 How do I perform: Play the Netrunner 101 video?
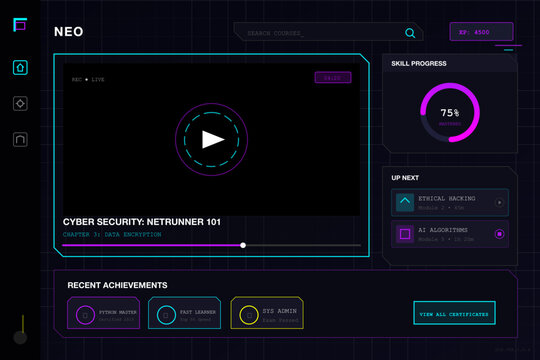pos(211,140)
